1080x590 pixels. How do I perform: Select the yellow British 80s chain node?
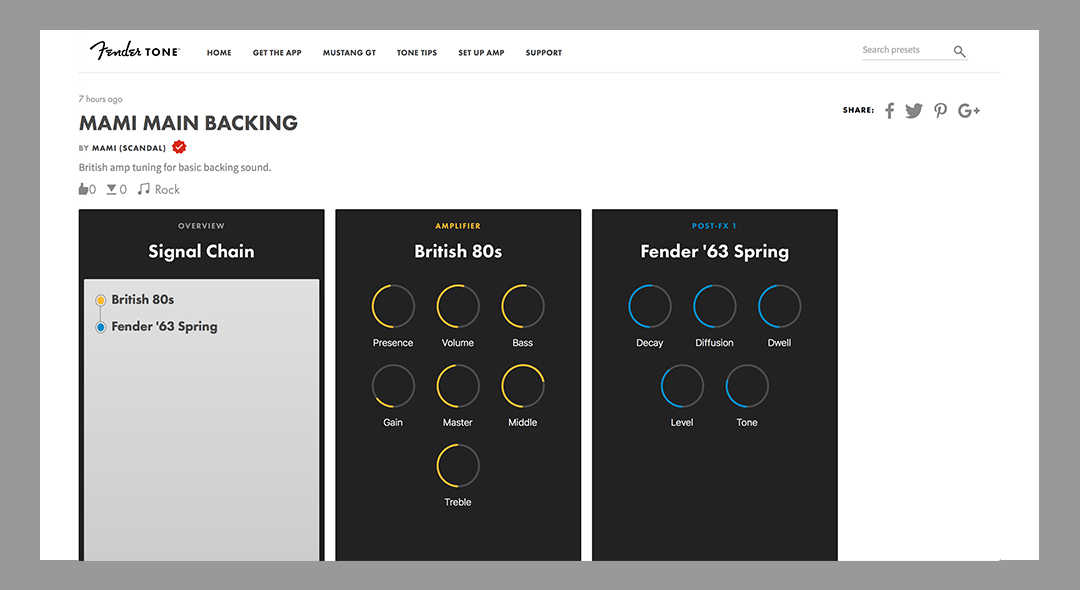coord(101,299)
